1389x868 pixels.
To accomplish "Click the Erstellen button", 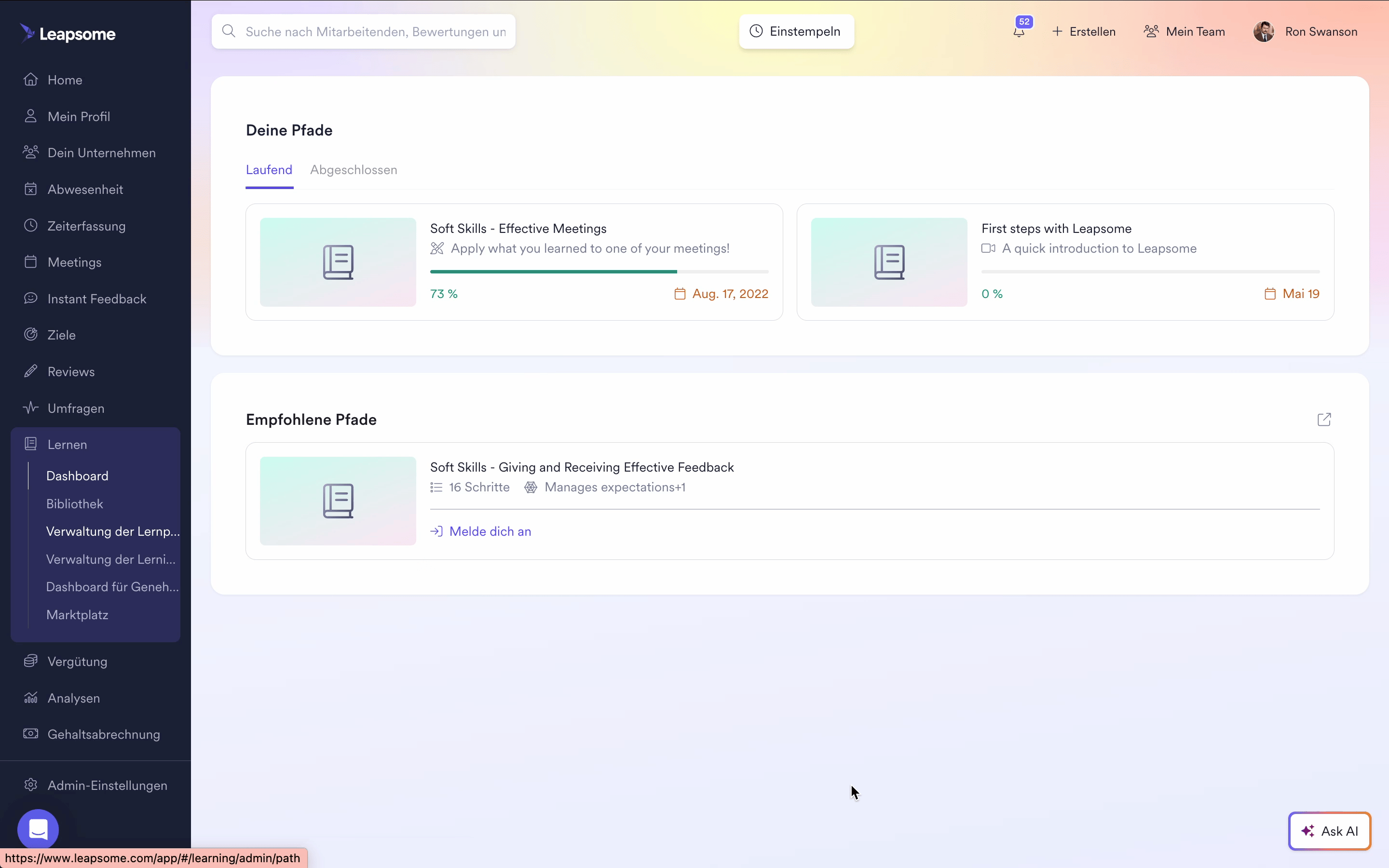I will tap(1083, 31).
